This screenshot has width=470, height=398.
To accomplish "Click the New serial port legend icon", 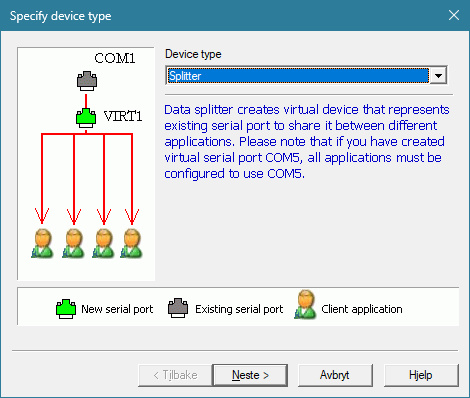I will point(66,309).
